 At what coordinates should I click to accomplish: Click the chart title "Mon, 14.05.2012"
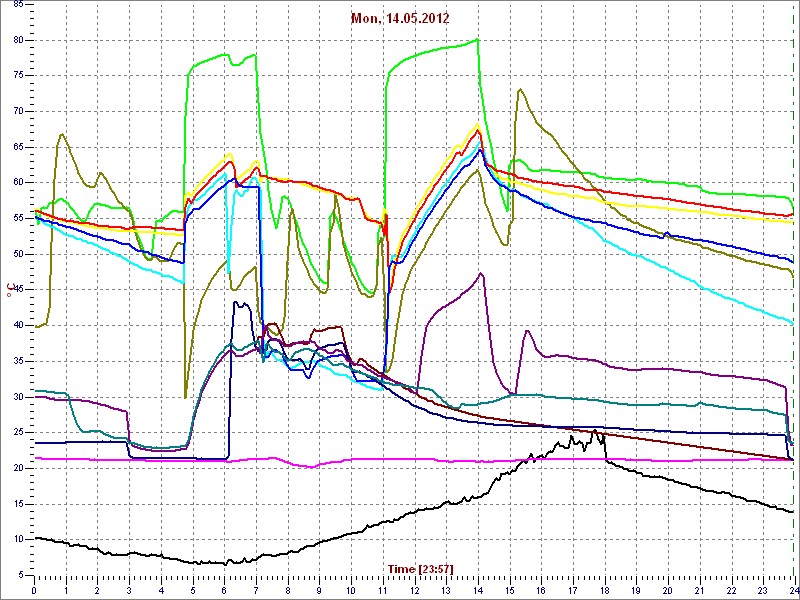point(400,18)
